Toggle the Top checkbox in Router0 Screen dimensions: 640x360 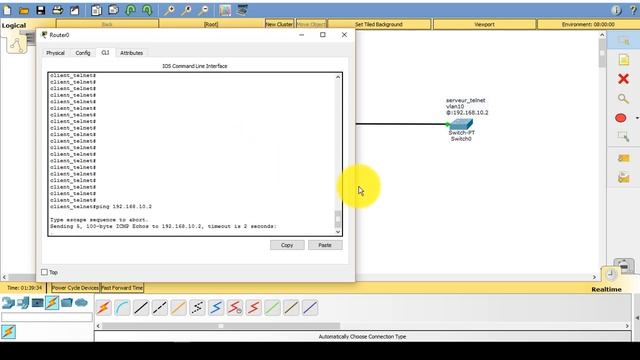(x=44, y=272)
